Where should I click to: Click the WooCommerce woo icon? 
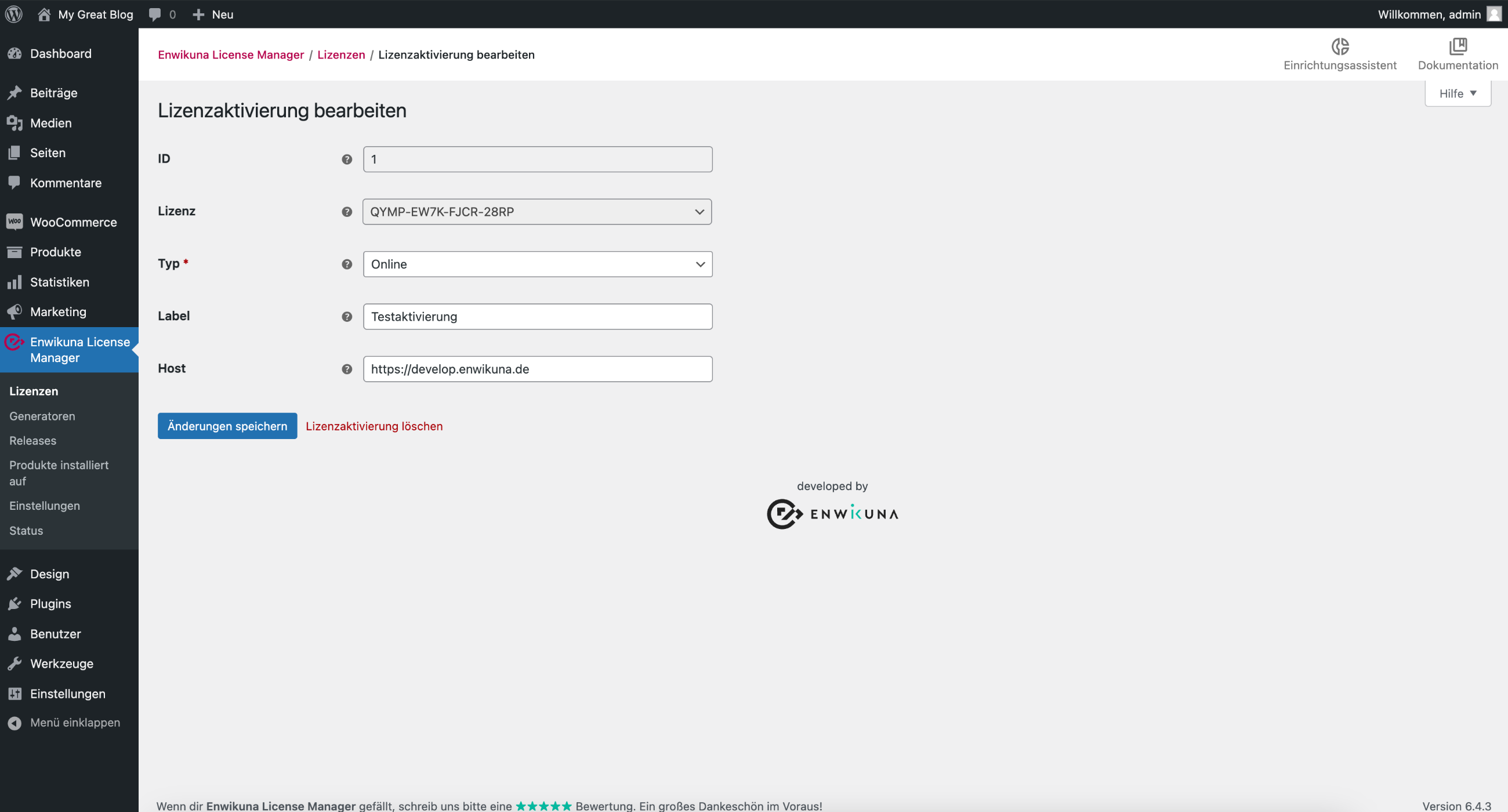(14, 222)
